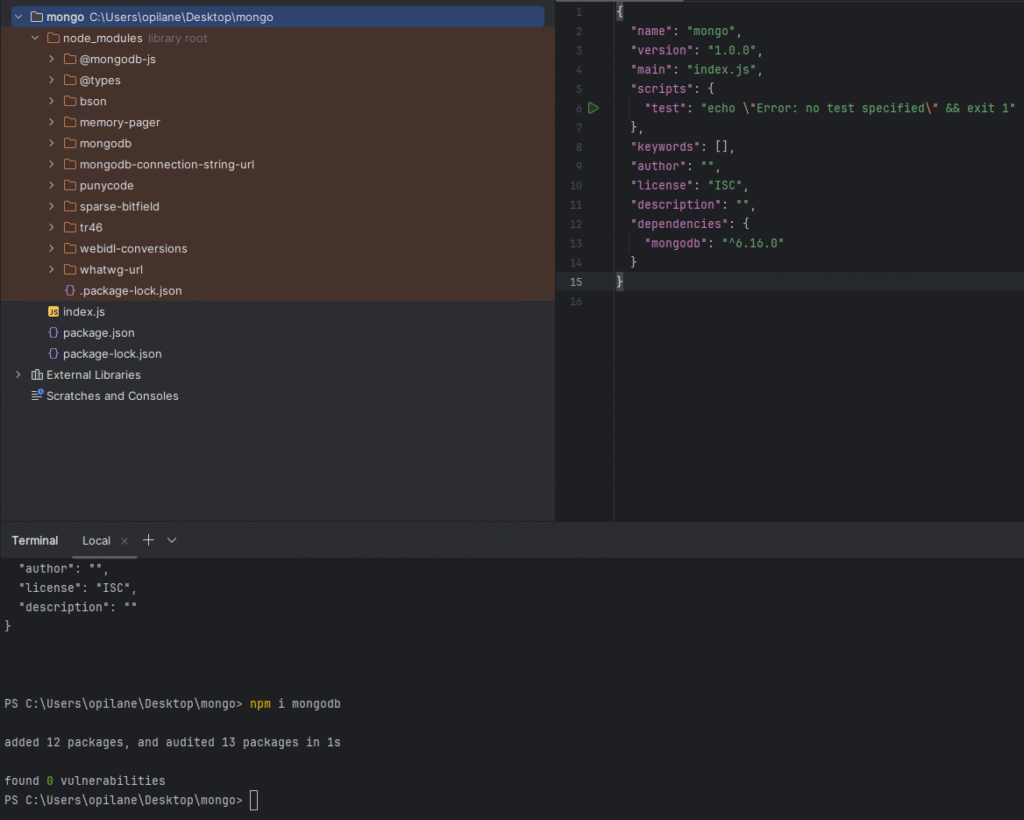The width and height of the screenshot is (1024, 820).
Task: Click the green run test script gutter icon
Action: [593, 108]
